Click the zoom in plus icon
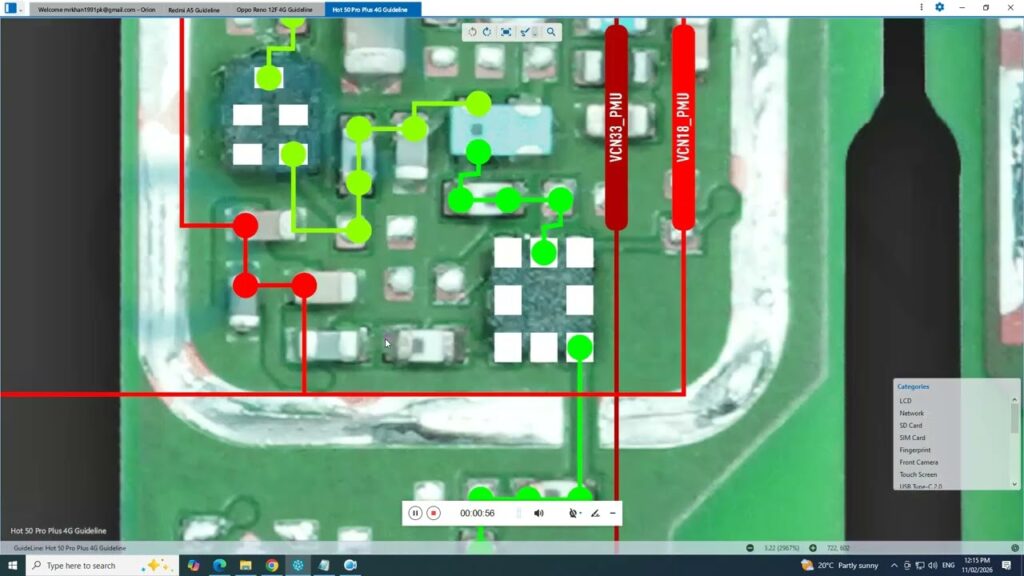This screenshot has width=1024, height=576. tap(812, 548)
